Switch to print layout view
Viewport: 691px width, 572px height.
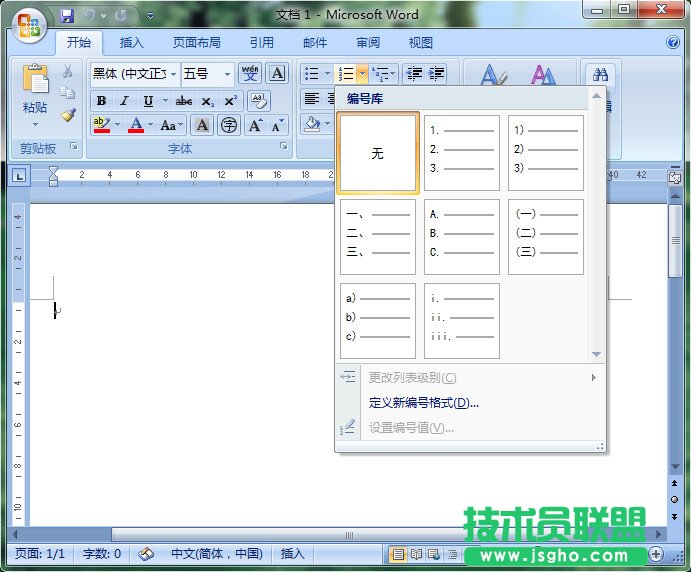(x=398, y=554)
